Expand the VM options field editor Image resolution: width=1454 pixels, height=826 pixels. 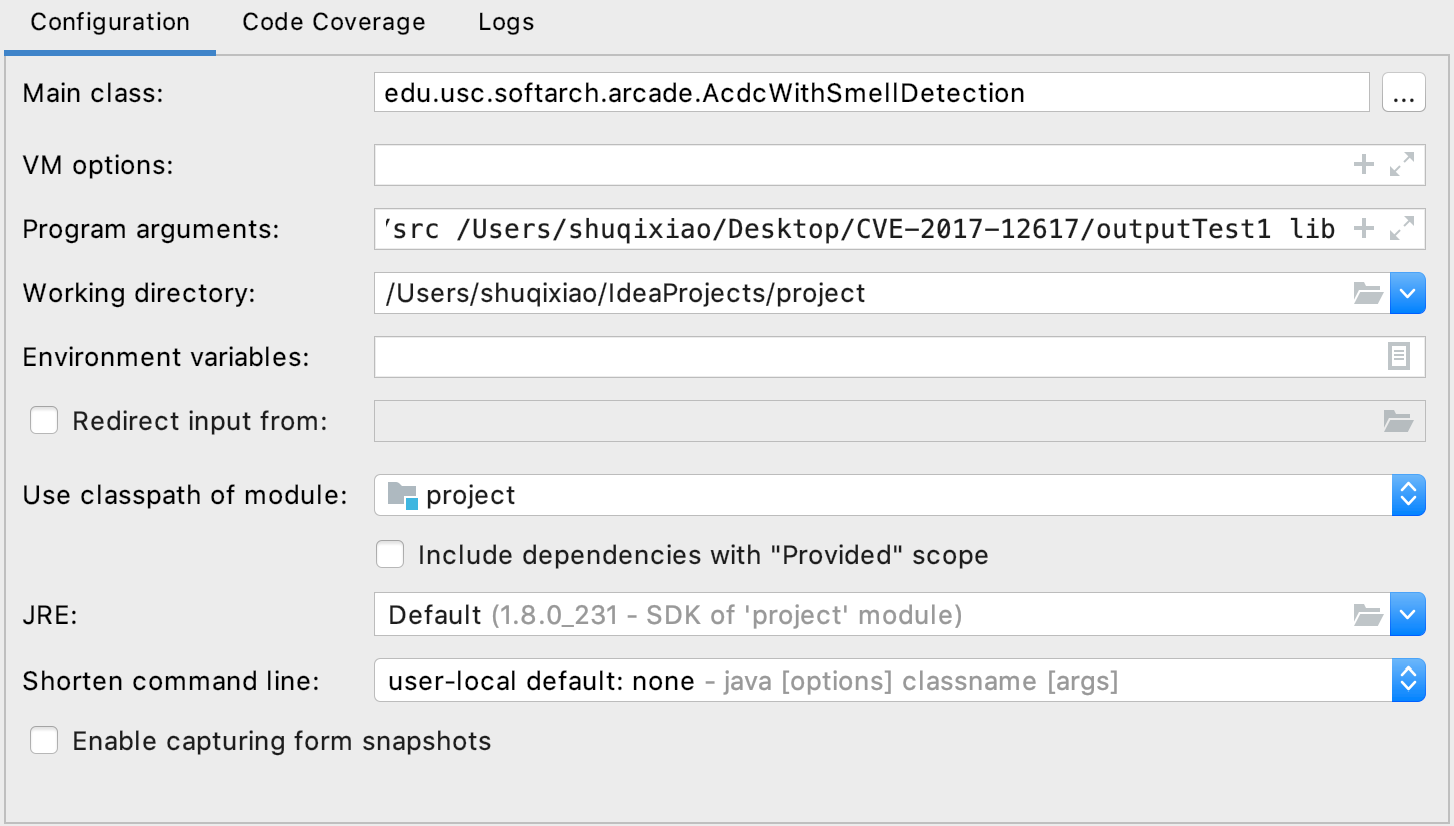point(1402,165)
